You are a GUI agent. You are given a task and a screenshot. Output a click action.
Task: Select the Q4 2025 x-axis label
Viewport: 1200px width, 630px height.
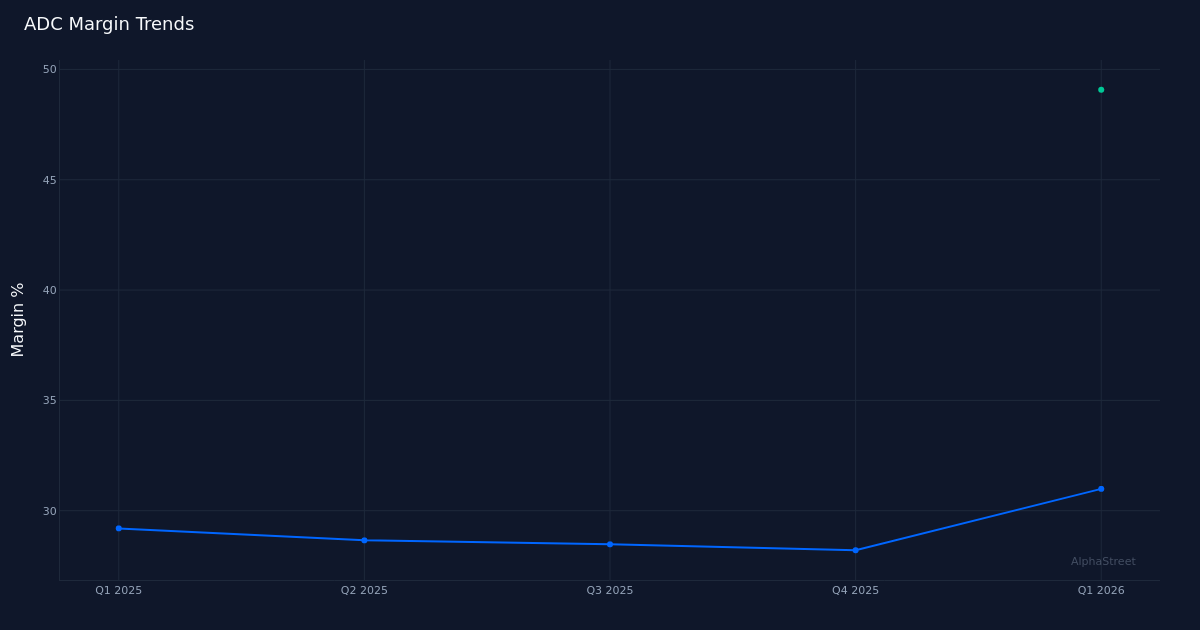(855, 590)
